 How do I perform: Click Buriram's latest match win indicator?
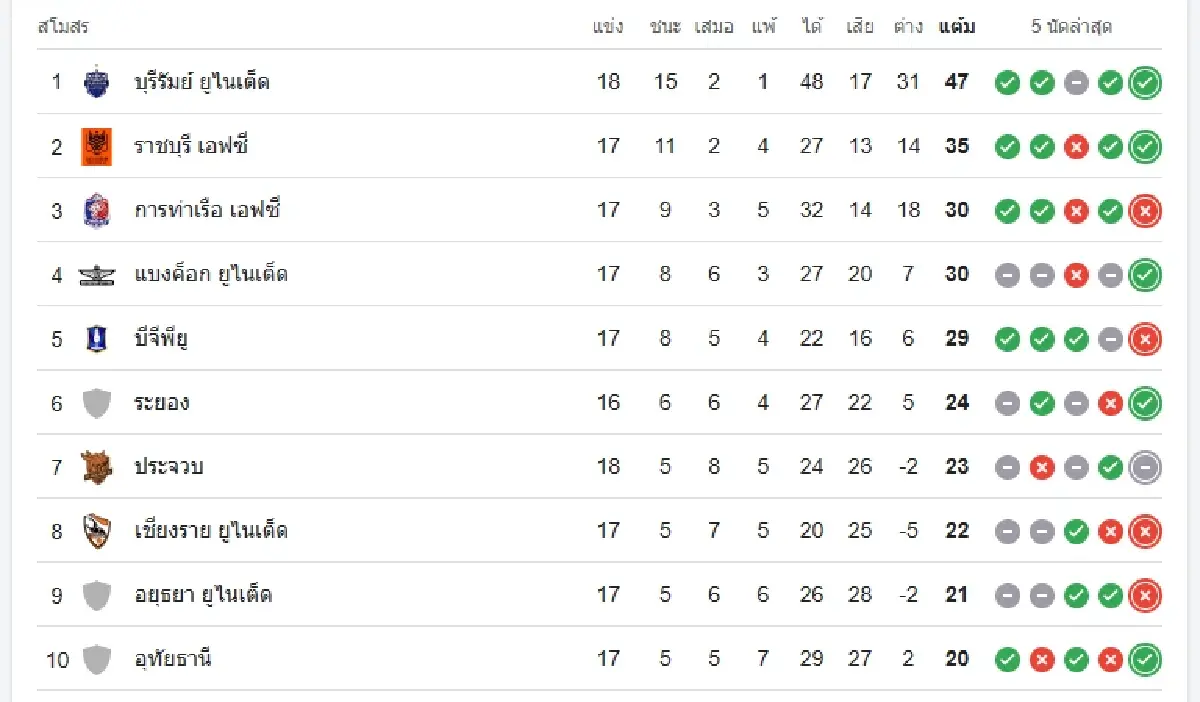pos(1145,83)
